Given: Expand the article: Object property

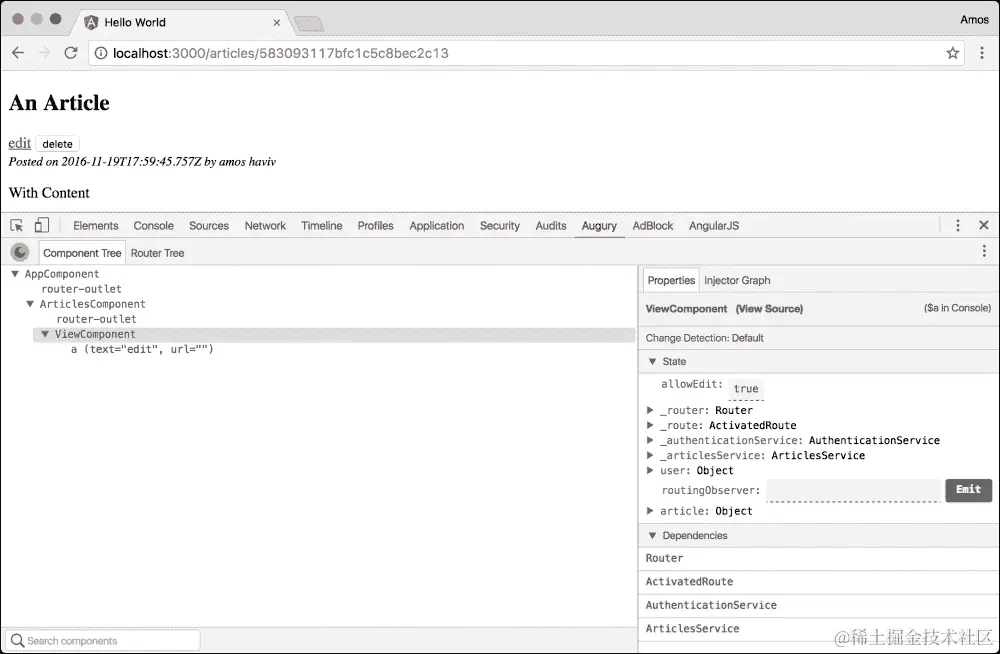Looking at the screenshot, I should click(650, 510).
